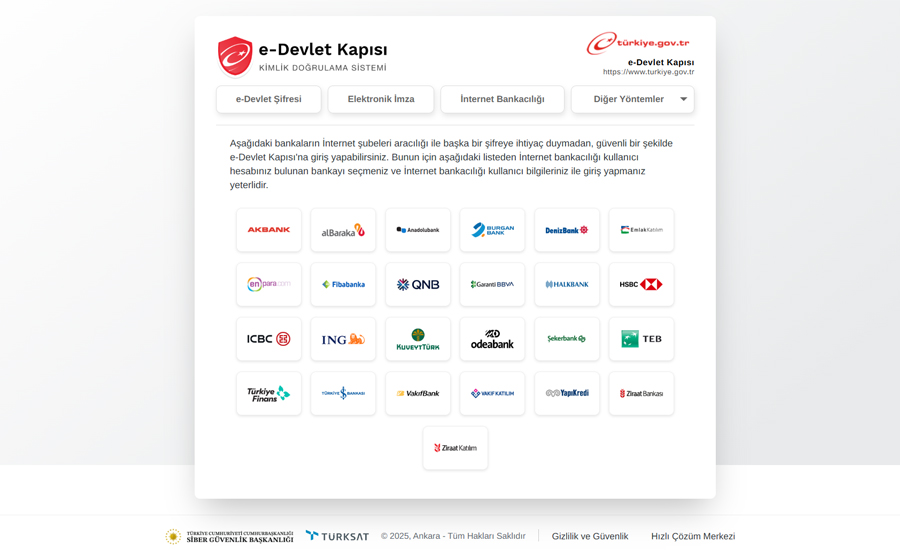Click the Fibabanka tile
Viewport: 900px width, 550px height.
343,284
